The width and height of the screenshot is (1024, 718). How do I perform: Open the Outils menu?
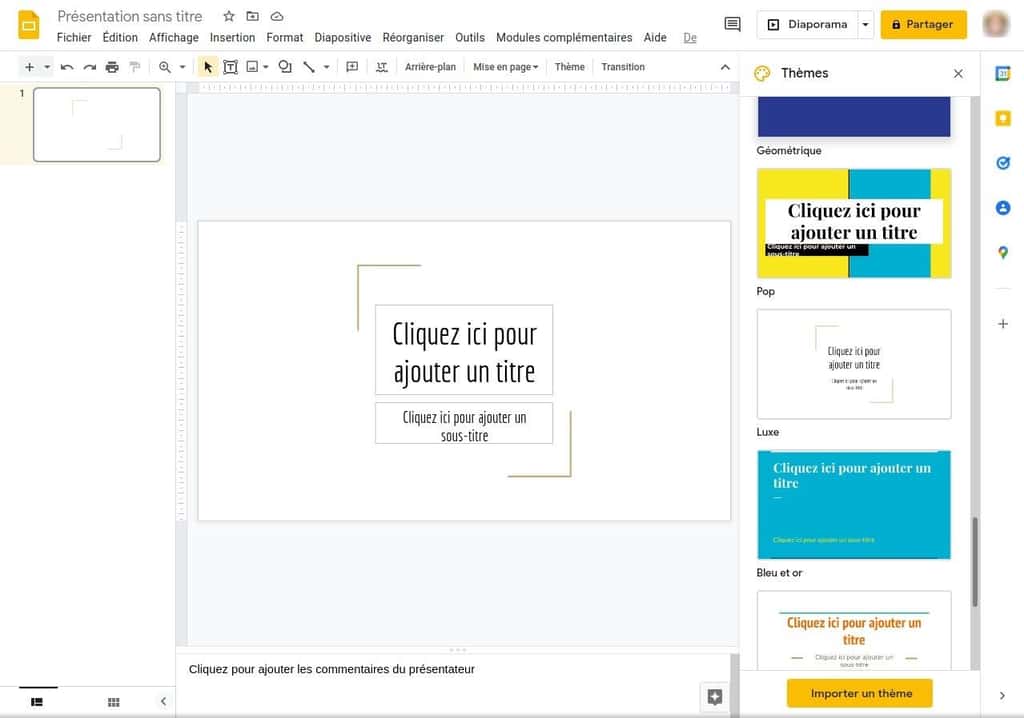point(469,37)
